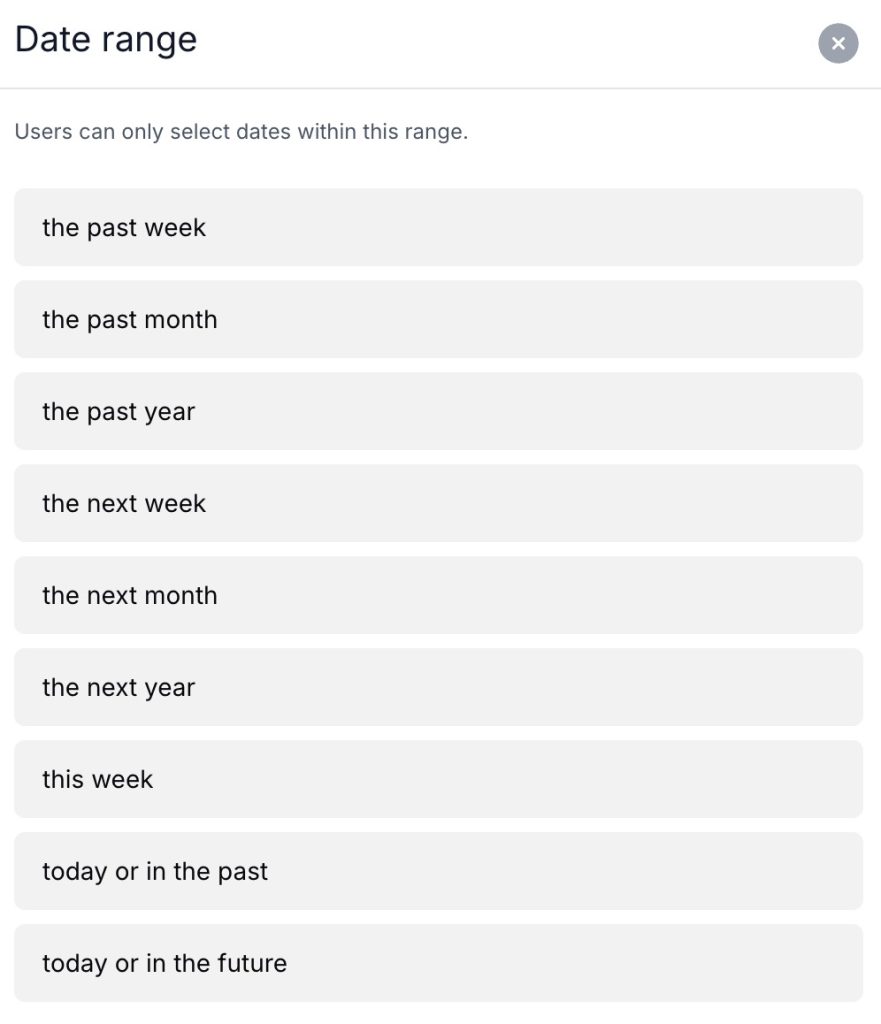This screenshot has width=881, height=1024.
Task: Set range to "the next year"
Action: (438, 687)
